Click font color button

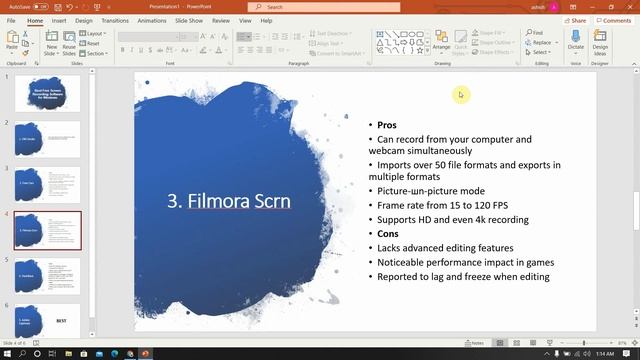pos(219,50)
